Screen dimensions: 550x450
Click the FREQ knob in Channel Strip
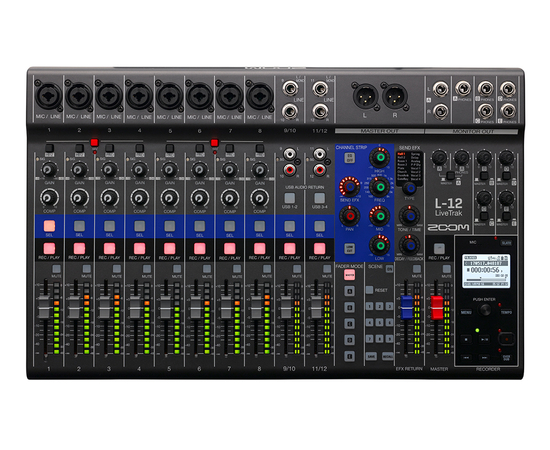coord(380,187)
